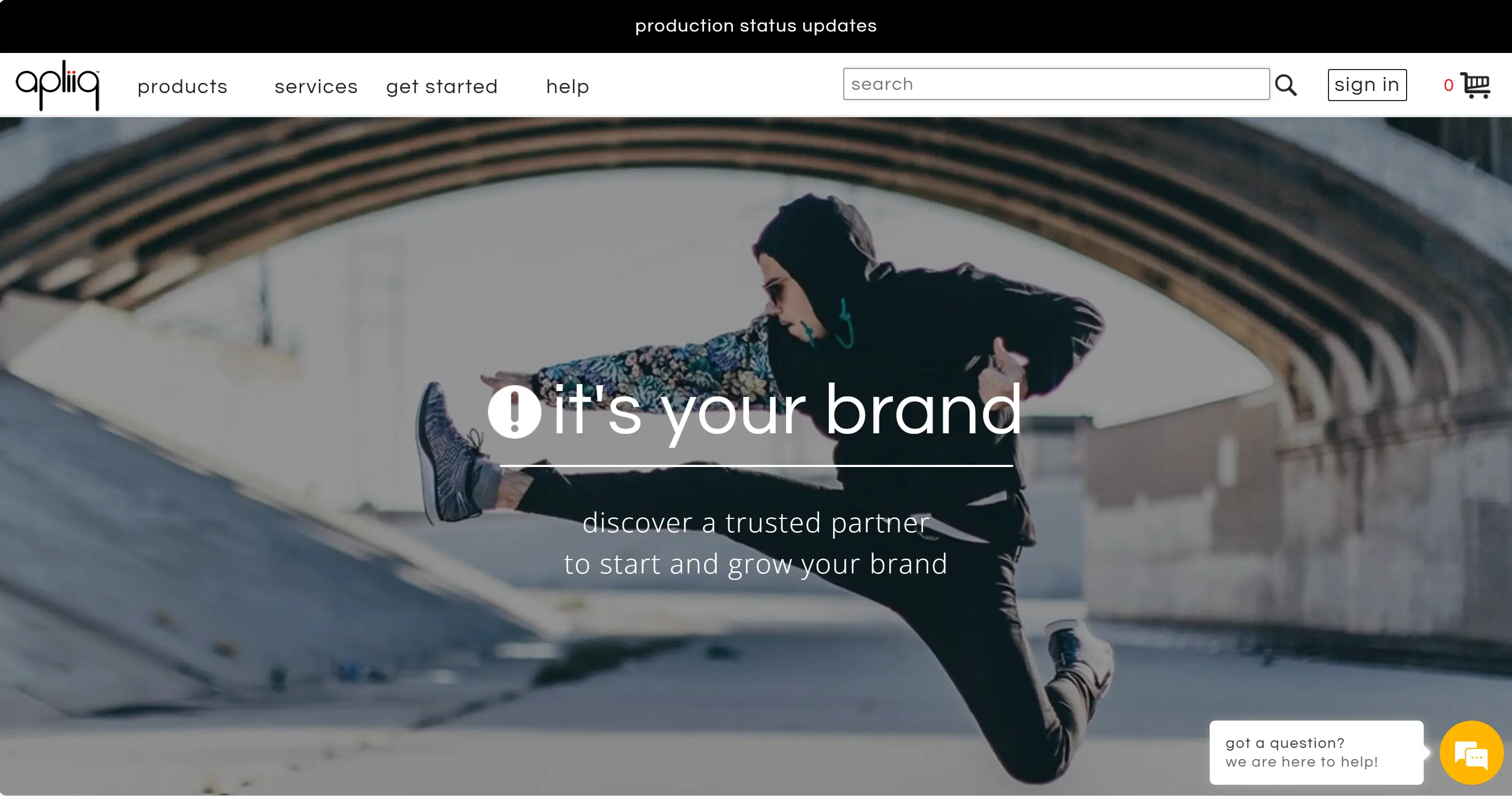The image size is (1512, 796).
Task: Click 'to start and grow your brand' text
Action: pyautogui.click(x=756, y=564)
